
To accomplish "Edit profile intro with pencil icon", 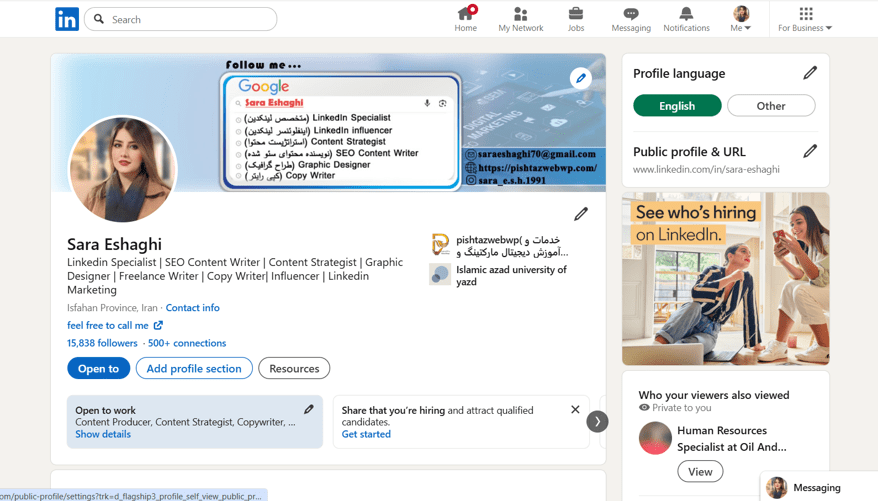I will pyautogui.click(x=581, y=214).
